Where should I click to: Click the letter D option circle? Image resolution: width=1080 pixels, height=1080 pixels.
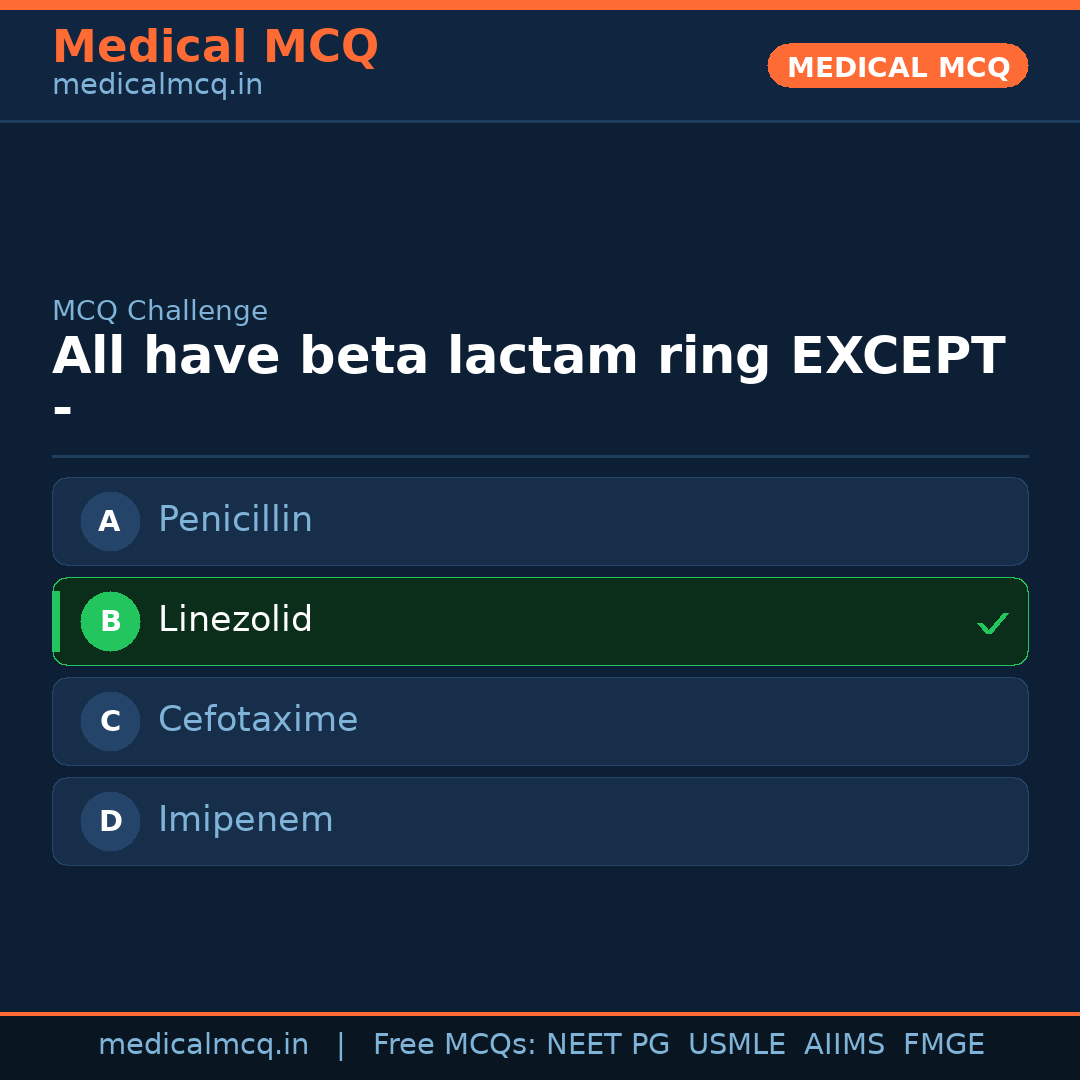[110, 821]
